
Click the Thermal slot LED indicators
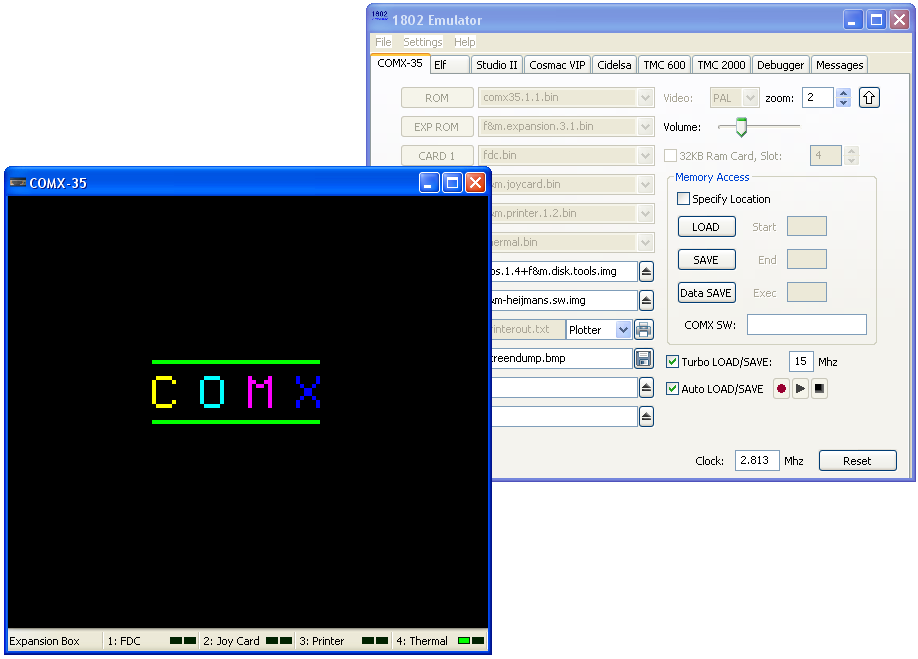pos(471,641)
